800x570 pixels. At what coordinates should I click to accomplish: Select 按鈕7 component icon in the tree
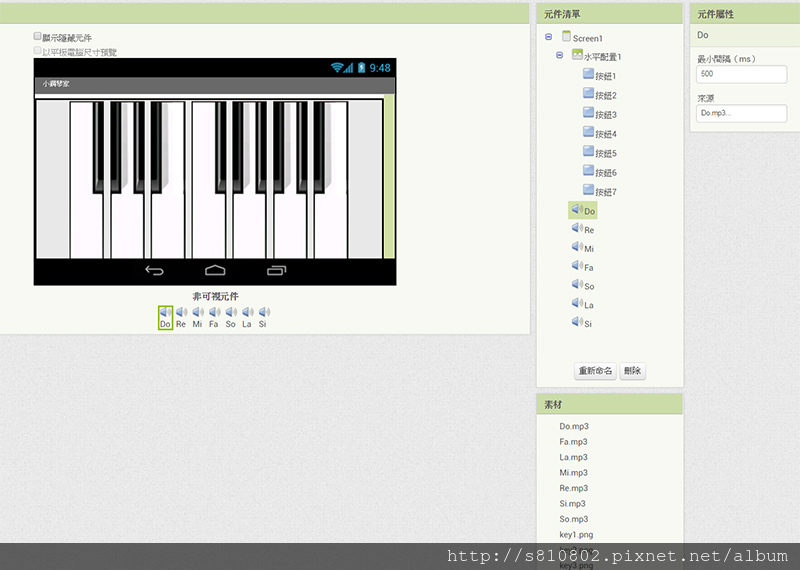tap(588, 190)
